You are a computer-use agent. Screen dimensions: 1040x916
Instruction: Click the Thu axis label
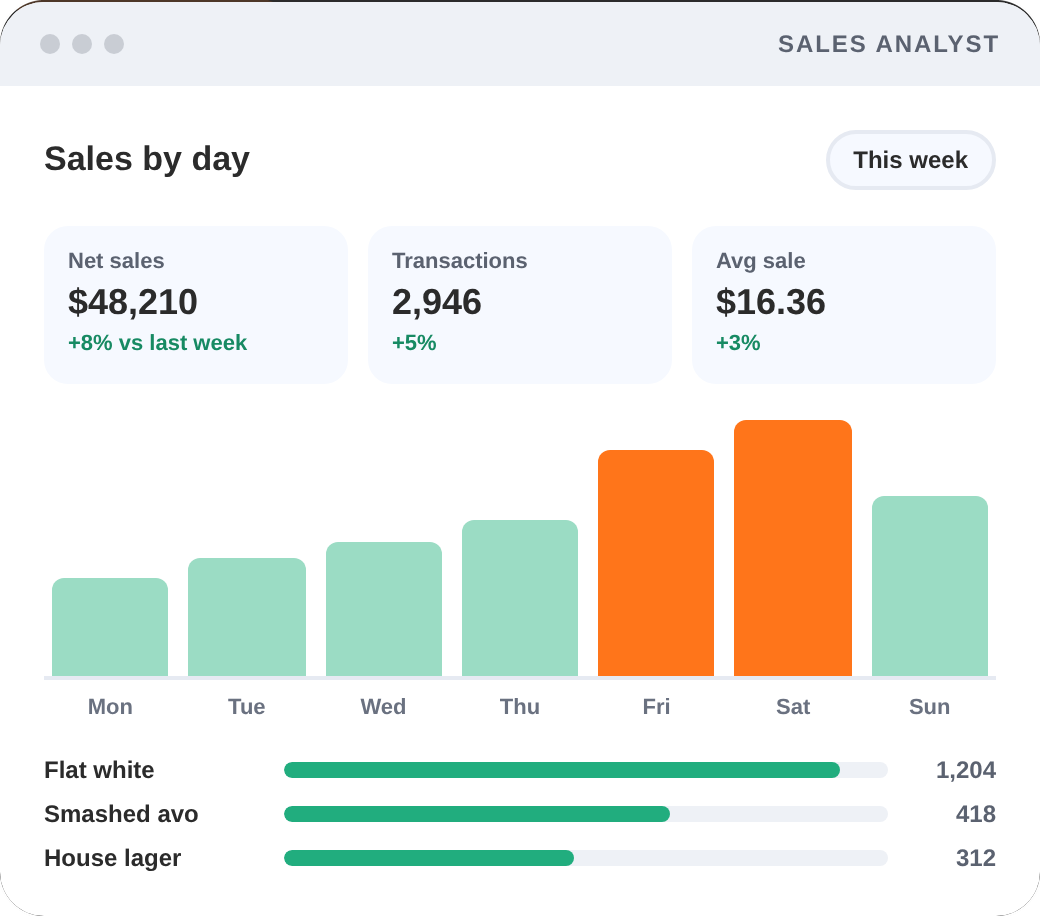519,706
